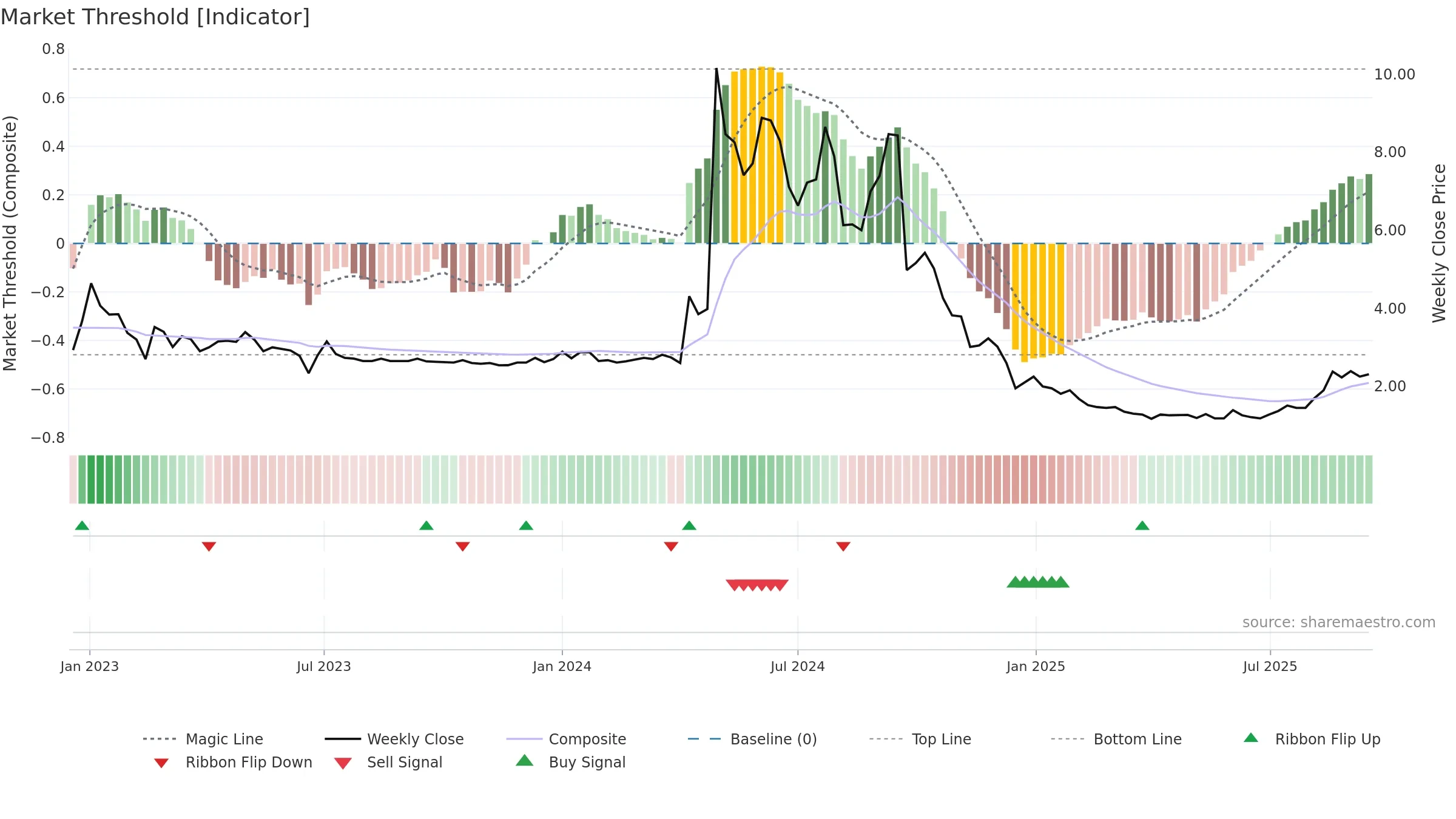The image size is (1456, 819).
Task: Click the 4.00 price axis tick
Action: tap(1390, 308)
